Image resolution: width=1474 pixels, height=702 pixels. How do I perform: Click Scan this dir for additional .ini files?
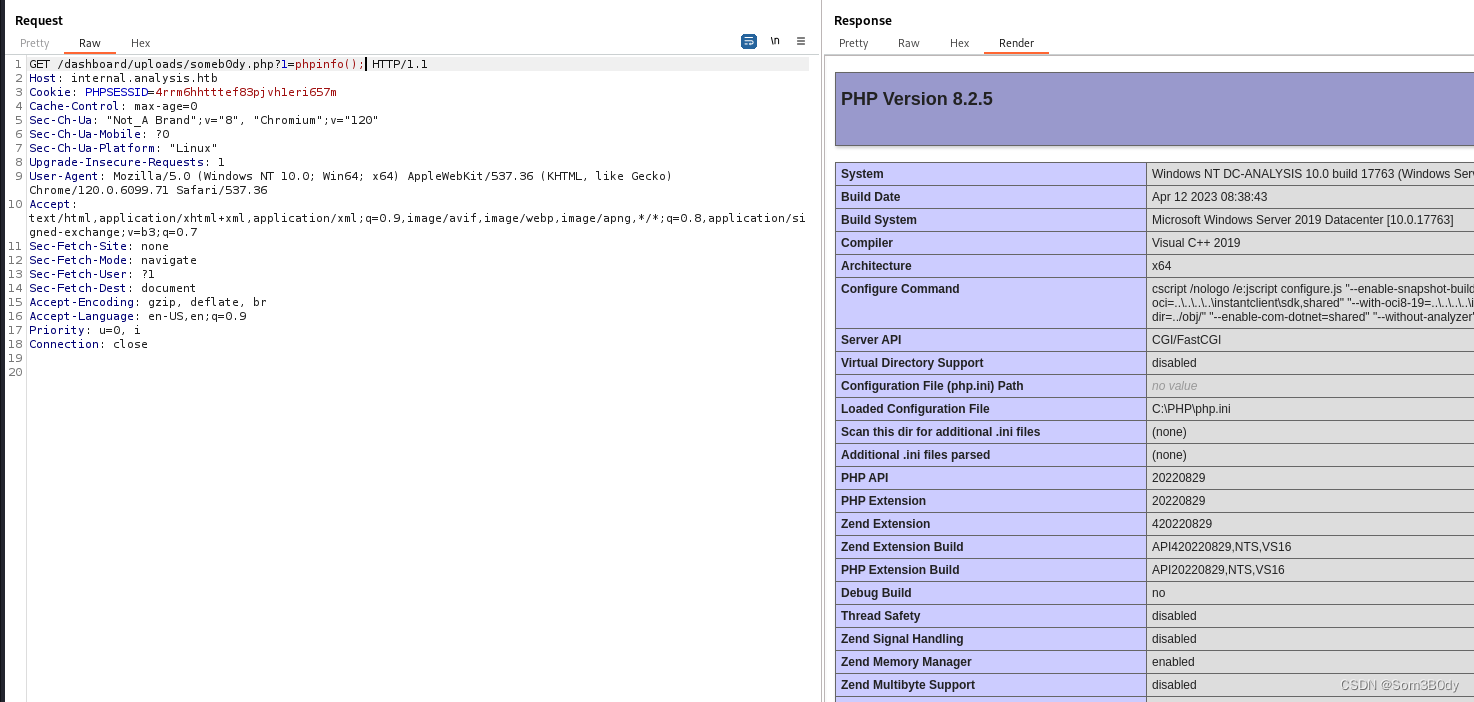tap(940, 432)
